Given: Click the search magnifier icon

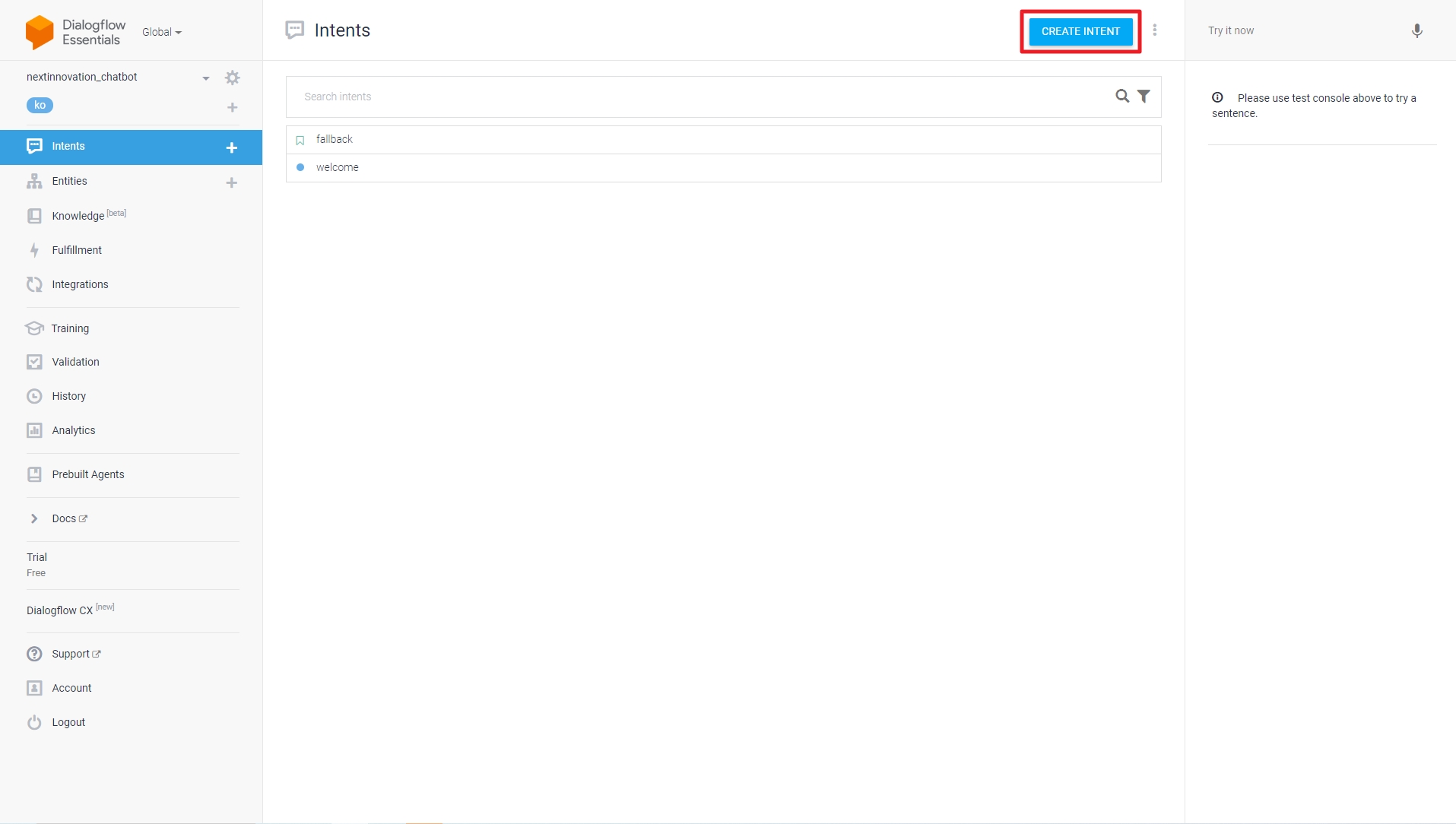Looking at the screenshot, I should (1122, 96).
